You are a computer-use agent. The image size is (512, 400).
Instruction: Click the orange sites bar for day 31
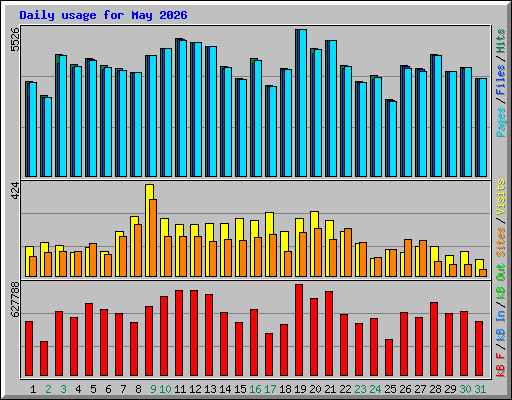click(x=483, y=273)
